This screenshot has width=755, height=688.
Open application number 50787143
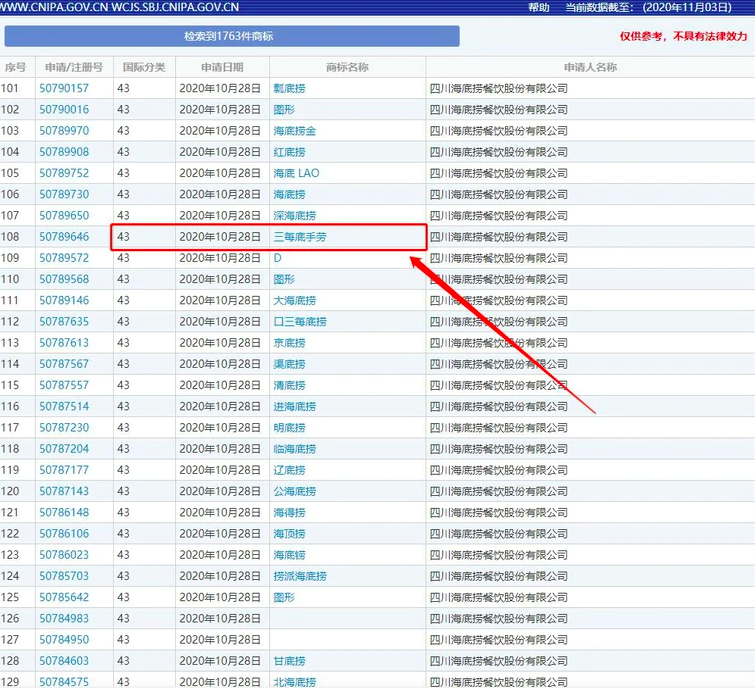click(x=64, y=491)
